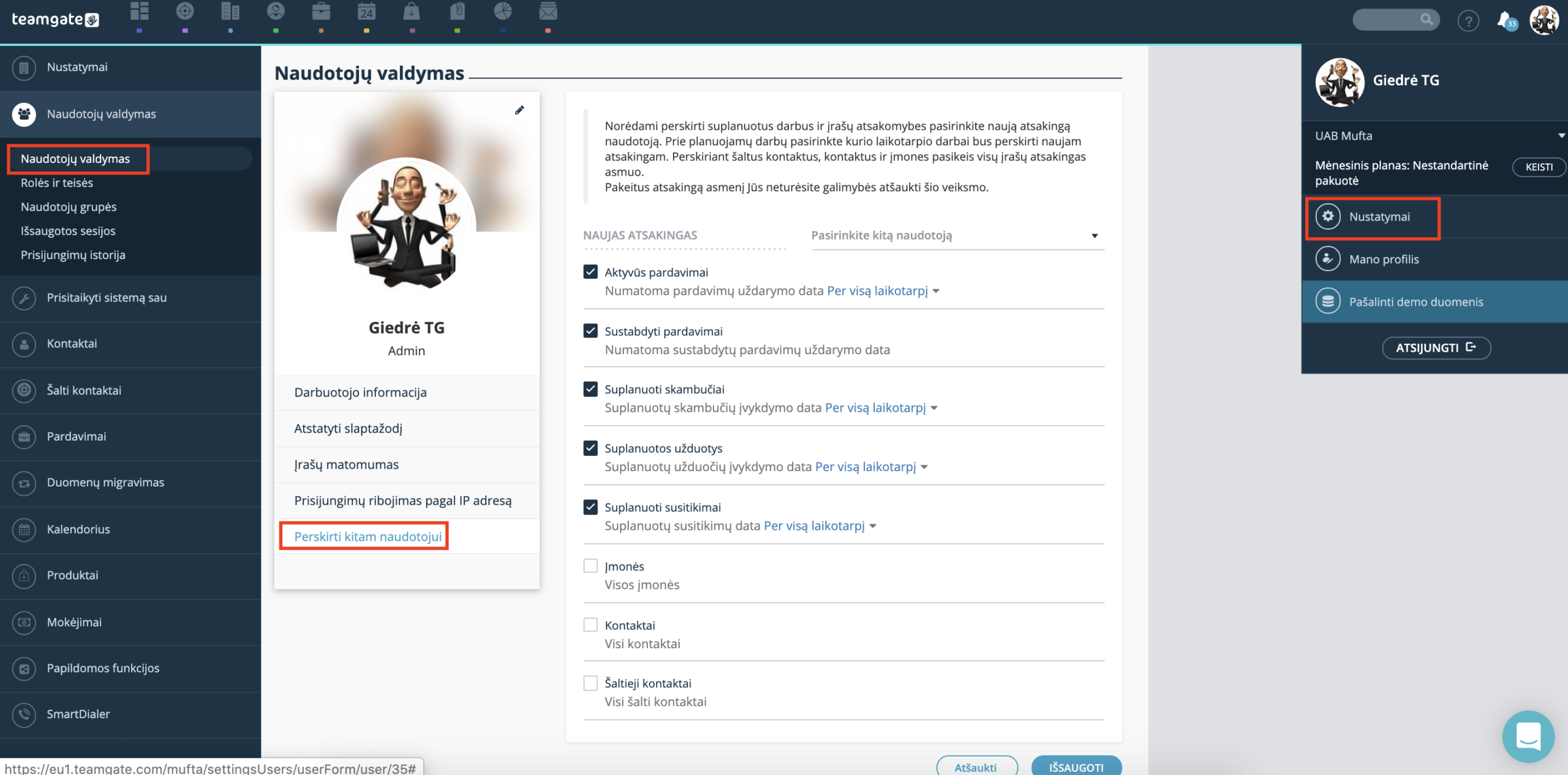Click the IŠSAUGOTI save button
This screenshot has width=1568, height=775.
(1076, 766)
